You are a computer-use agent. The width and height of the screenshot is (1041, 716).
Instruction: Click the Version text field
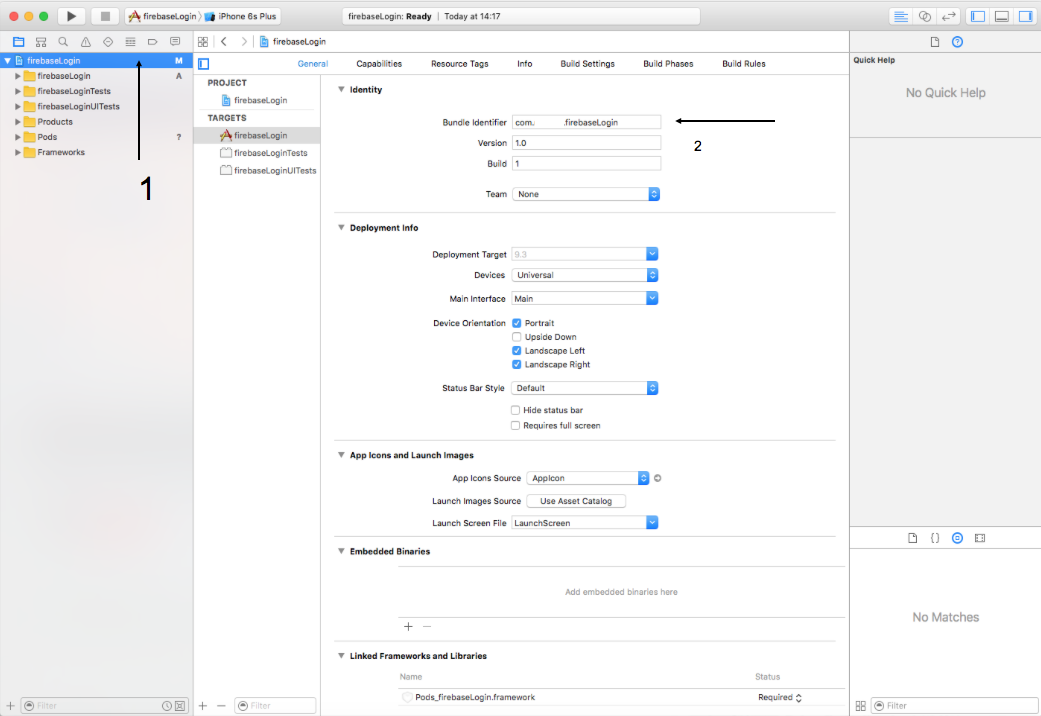(x=586, y=143)
